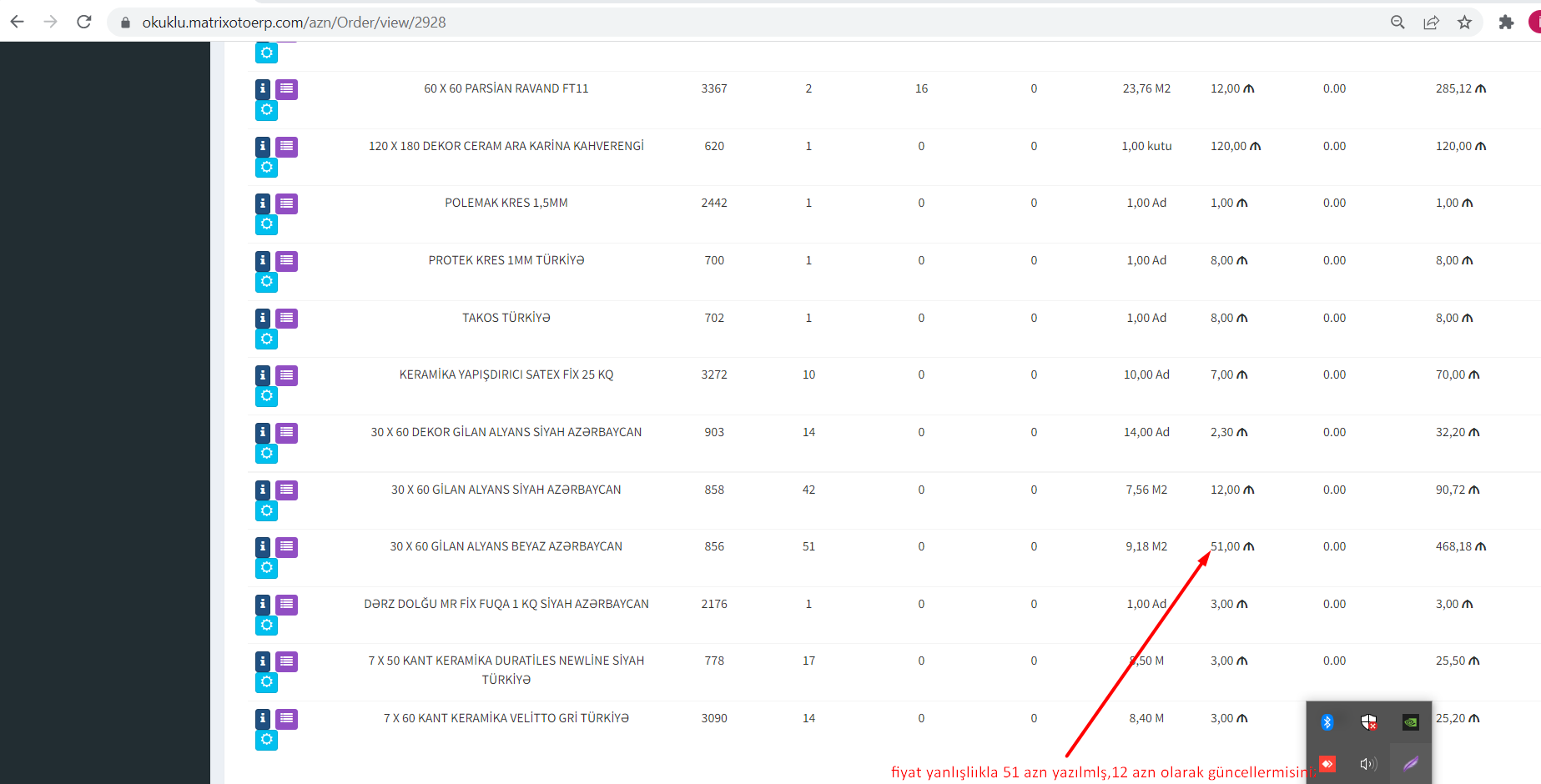Click purple list icon for KERAMİKA YAPIŞDIRICI SATEX FİX
1541x784 pixels.
click(286, 375)
